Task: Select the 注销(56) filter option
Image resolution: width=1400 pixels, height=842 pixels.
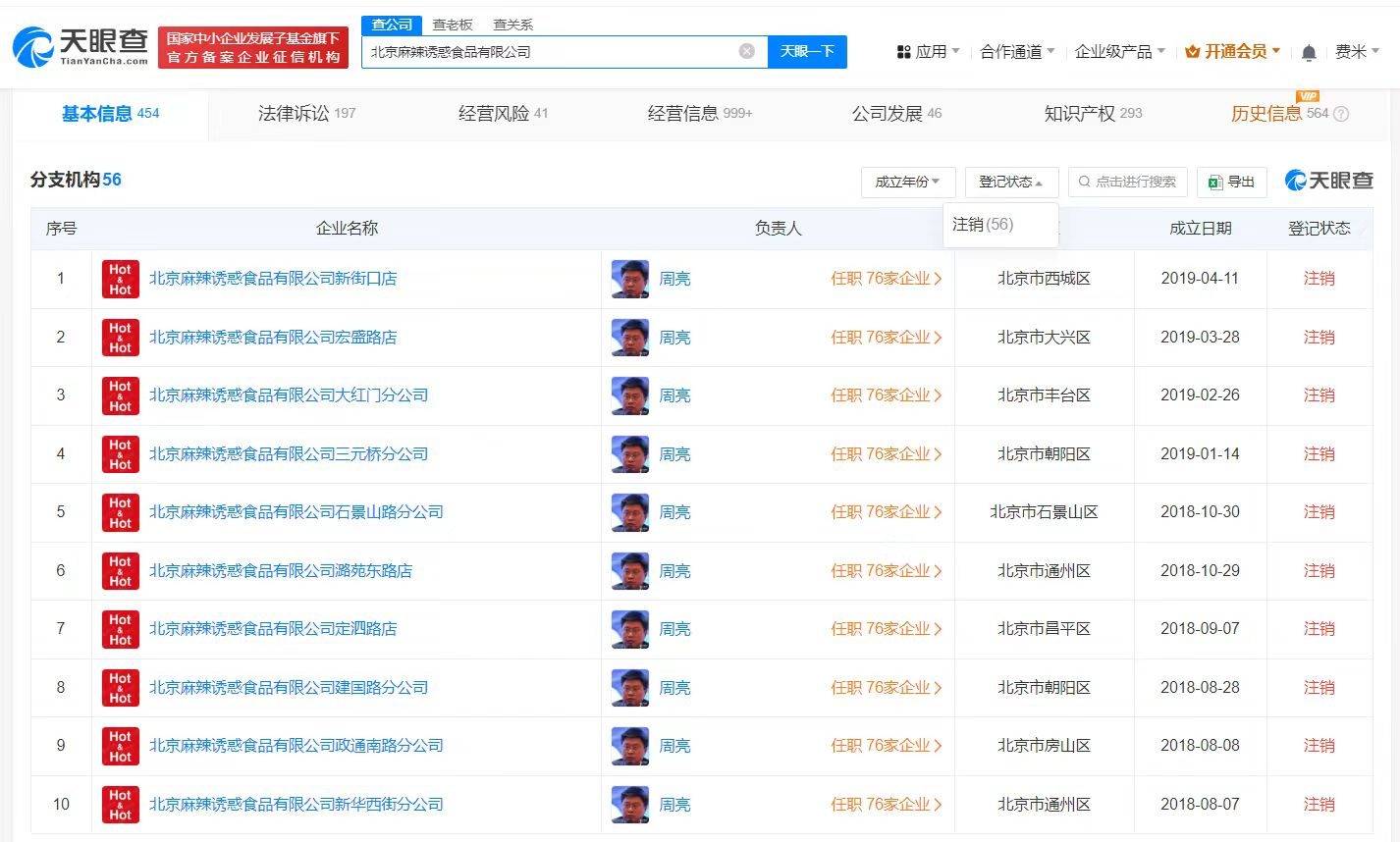Action: [982, 224]
